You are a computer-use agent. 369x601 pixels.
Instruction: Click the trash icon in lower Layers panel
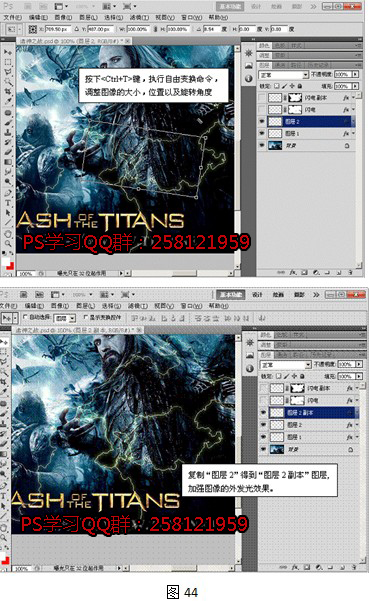[x=354, y=567]
